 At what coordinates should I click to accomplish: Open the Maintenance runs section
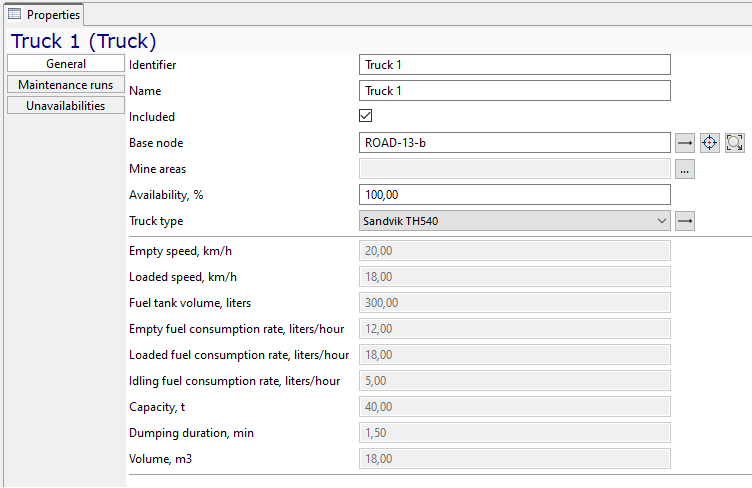66,85
